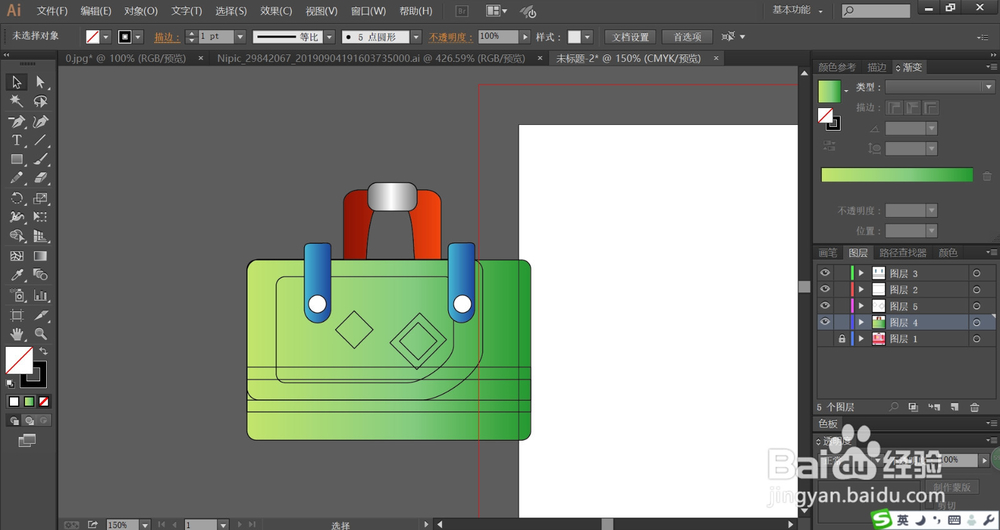This screenshot has width=1000, height=530.
Task: Open brush definition 5 点圆形 dropdown
Action: coord(416,37)
